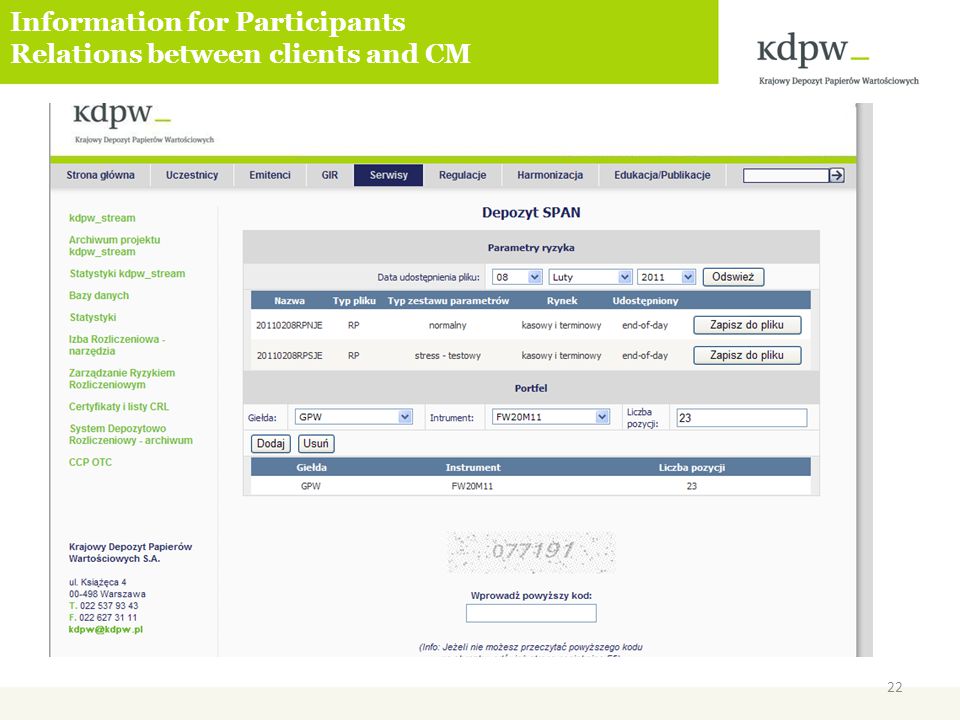The image size is (960, 720).
Task: Click the Odśwież button
Action: pyautogui.click(x=733, y=277)
